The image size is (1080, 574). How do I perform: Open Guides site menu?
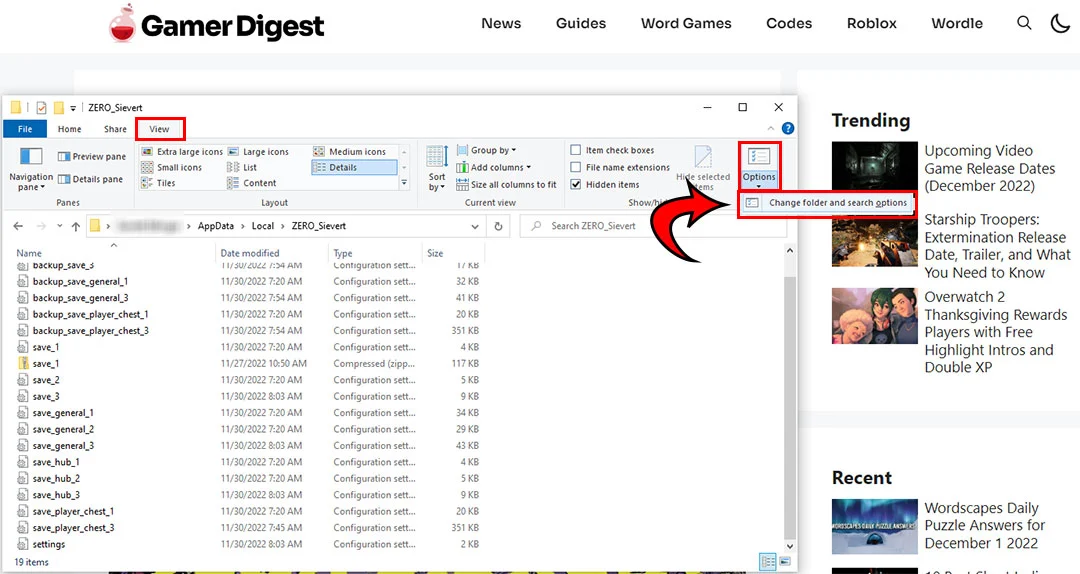coord(581,23)
